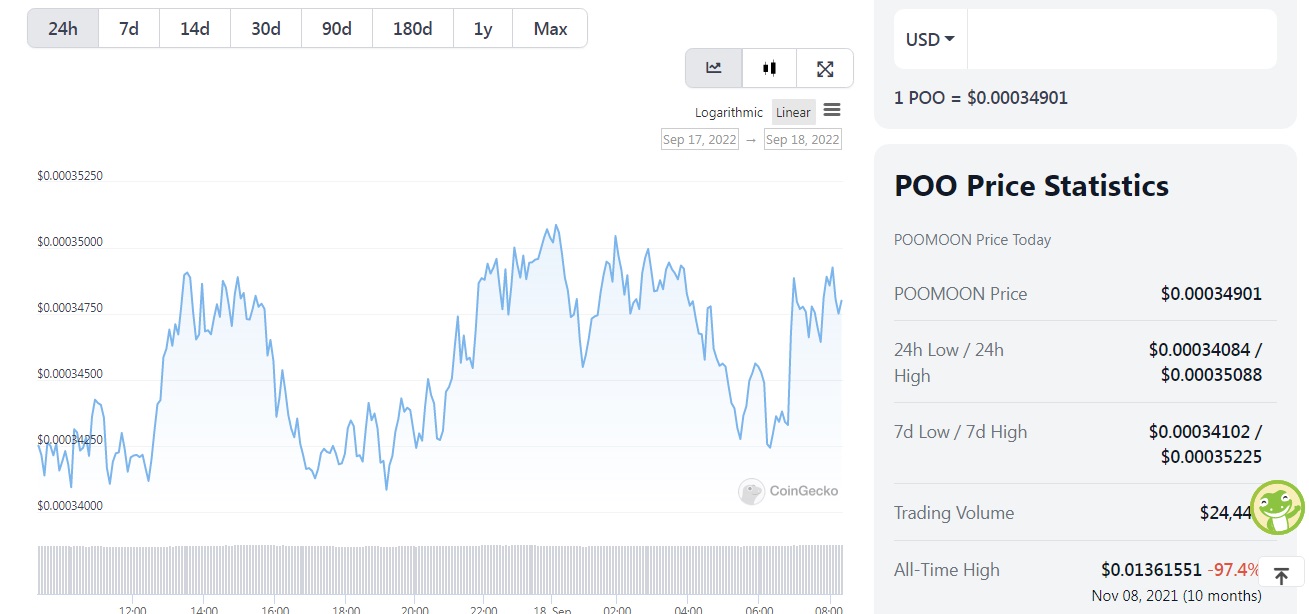
Task: Enable Logarithmic chart scale
Action: (x=729, y=113)
